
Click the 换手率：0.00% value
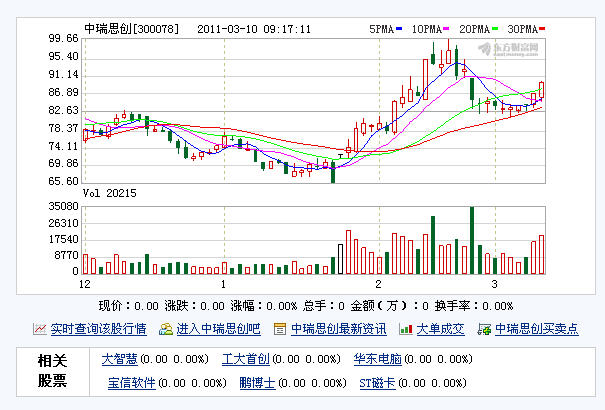point(474,306)
